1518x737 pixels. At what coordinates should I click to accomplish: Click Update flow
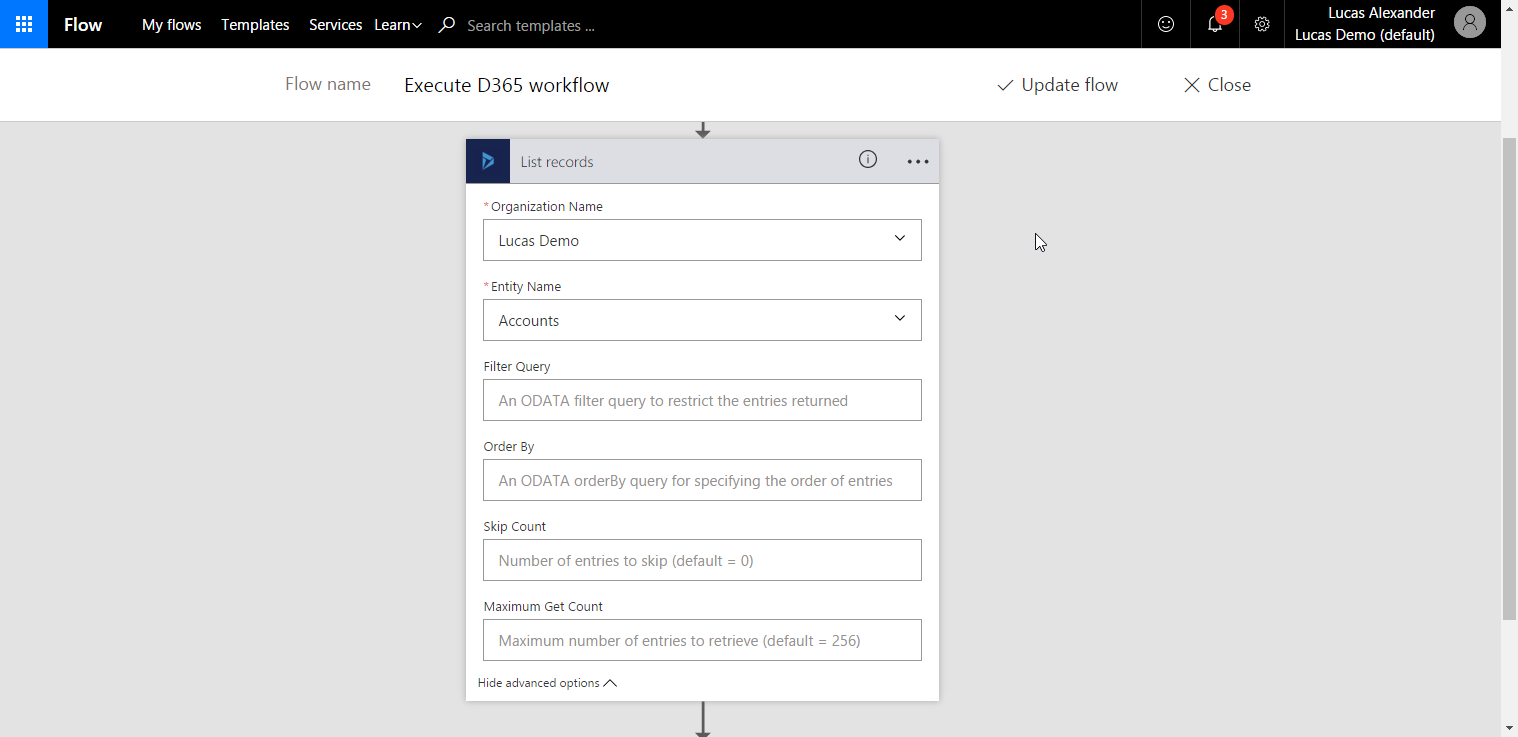point(1057,85)
